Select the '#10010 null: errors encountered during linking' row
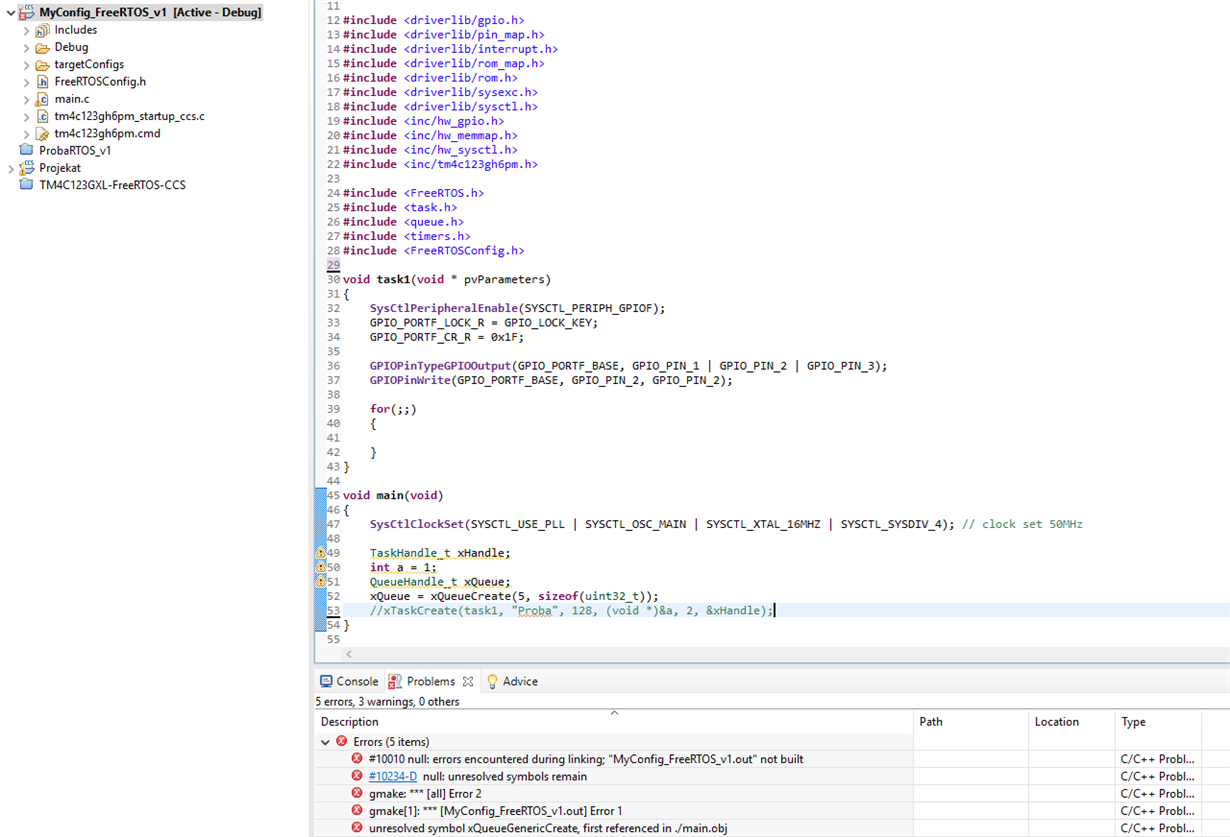1230x837 pixels. [x=772, y=759]
